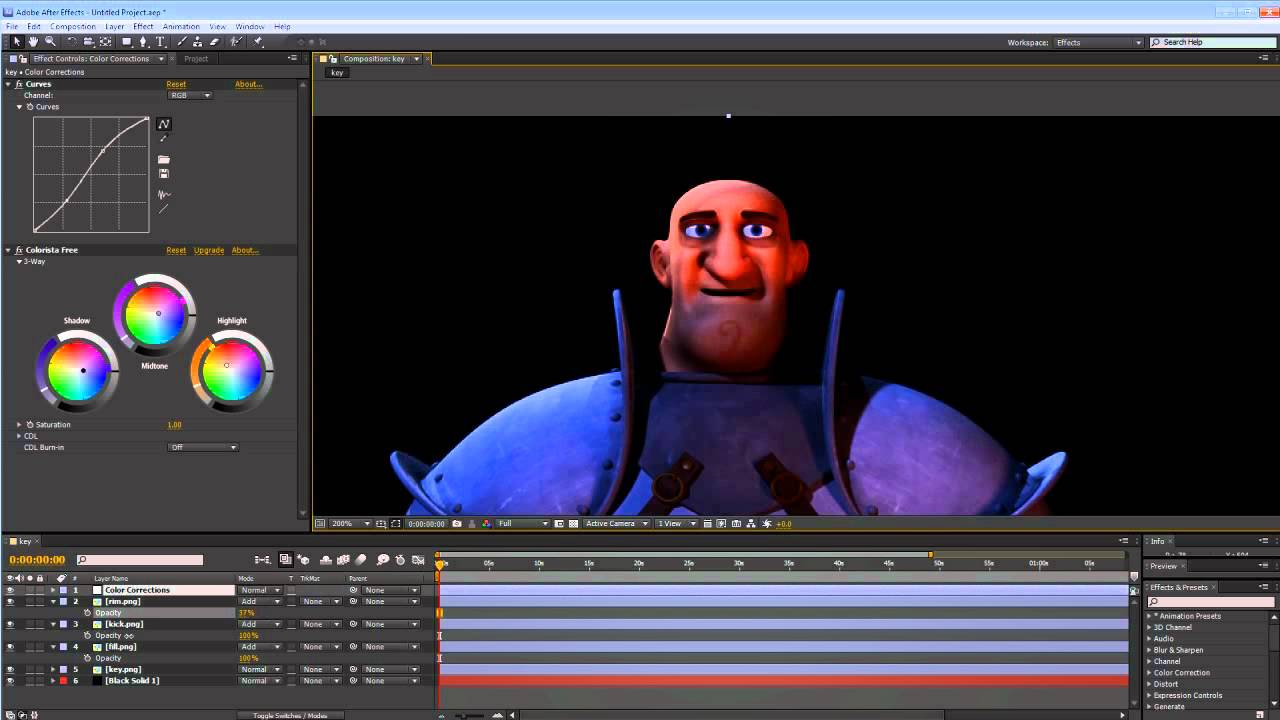The height and width of the screenshot is (720, 1280).
Task: Enable motion blur icon in timeline header
Action: pyautogui.click(x=361, y=560)
